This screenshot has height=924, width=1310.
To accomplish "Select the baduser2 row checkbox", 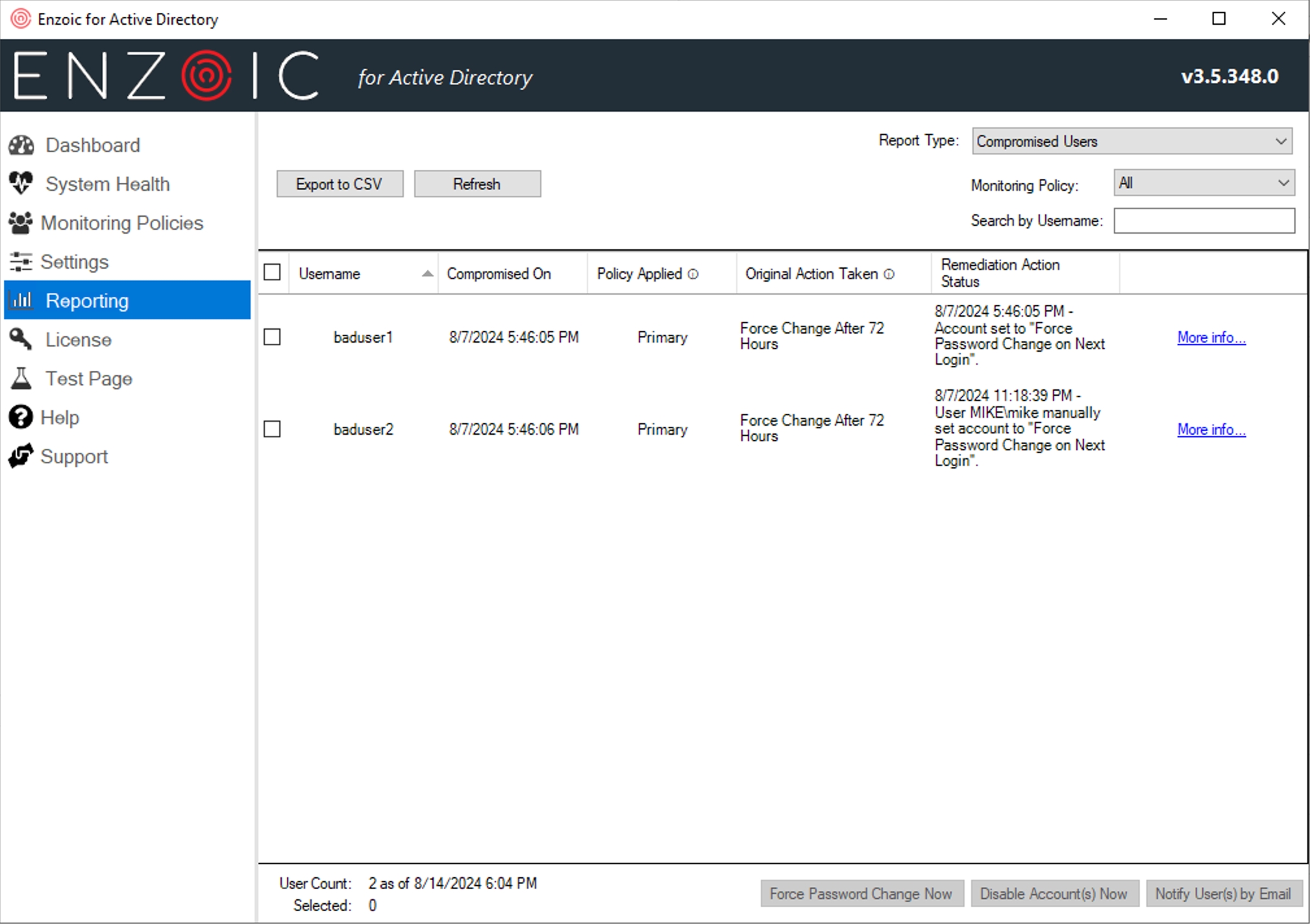I will pyautogui.click(x=272, y=429).
